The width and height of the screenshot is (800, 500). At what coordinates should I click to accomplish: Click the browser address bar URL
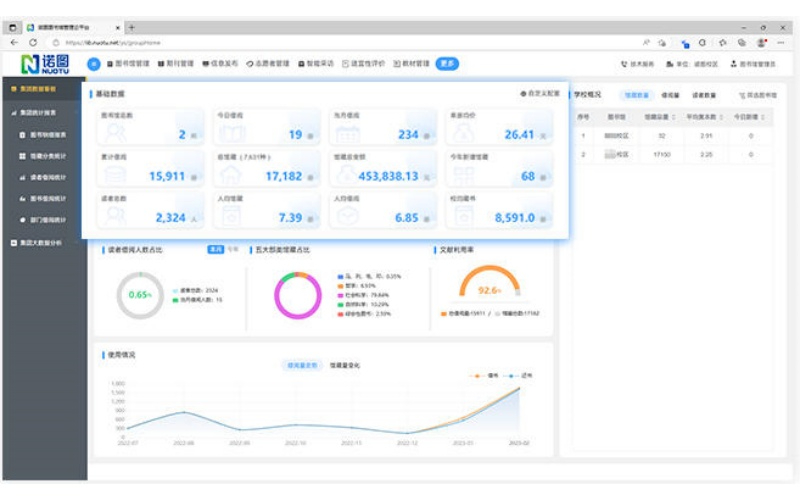(x=113, y=43)
